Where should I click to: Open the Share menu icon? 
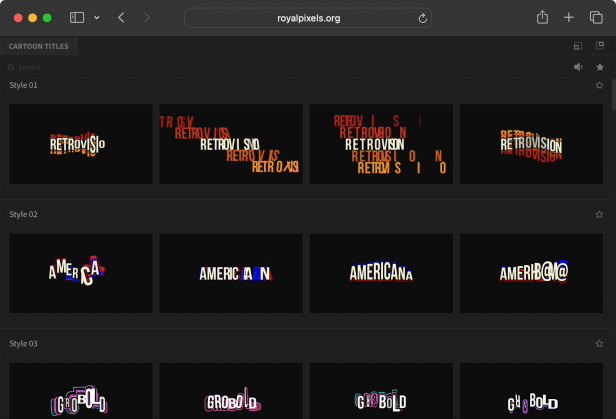click(x=542, y=17)
